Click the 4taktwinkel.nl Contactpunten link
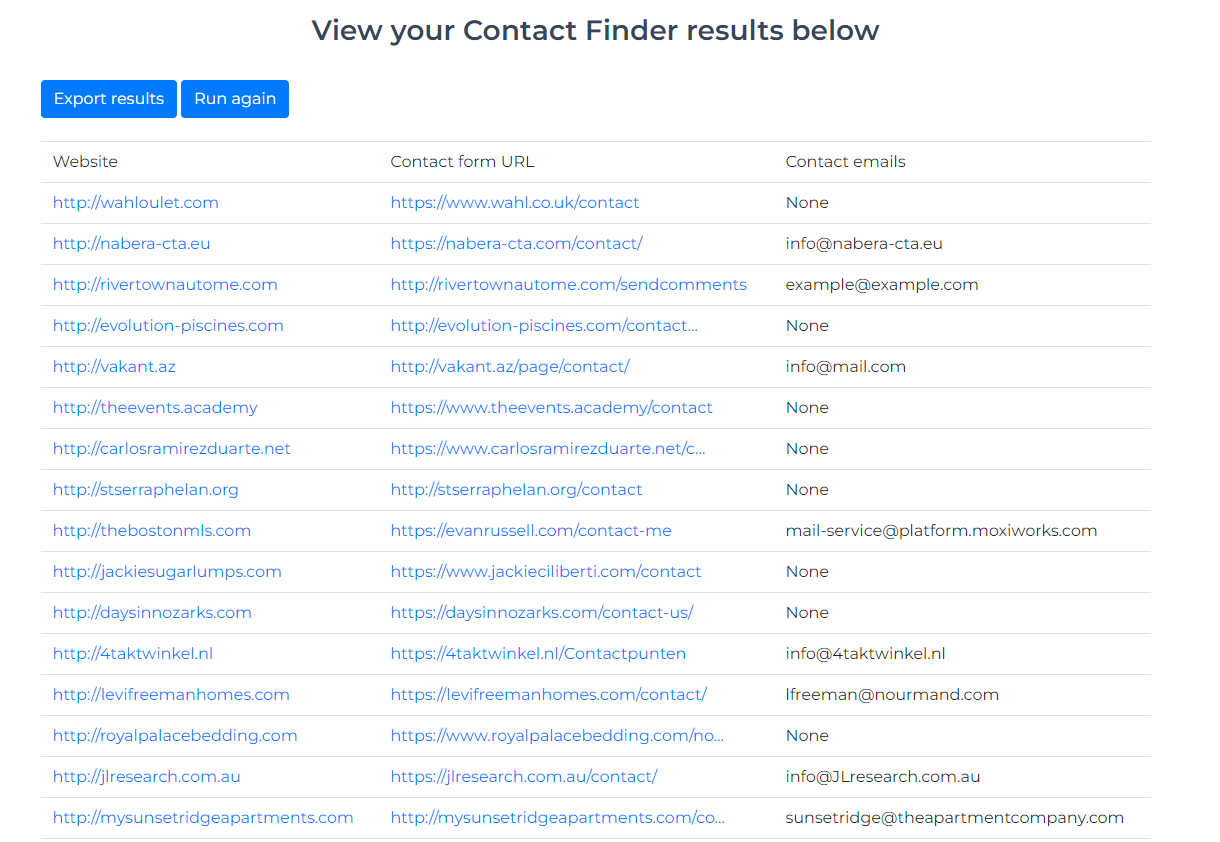This screenshot has height=842, width=1220. (x=539, y=654)
